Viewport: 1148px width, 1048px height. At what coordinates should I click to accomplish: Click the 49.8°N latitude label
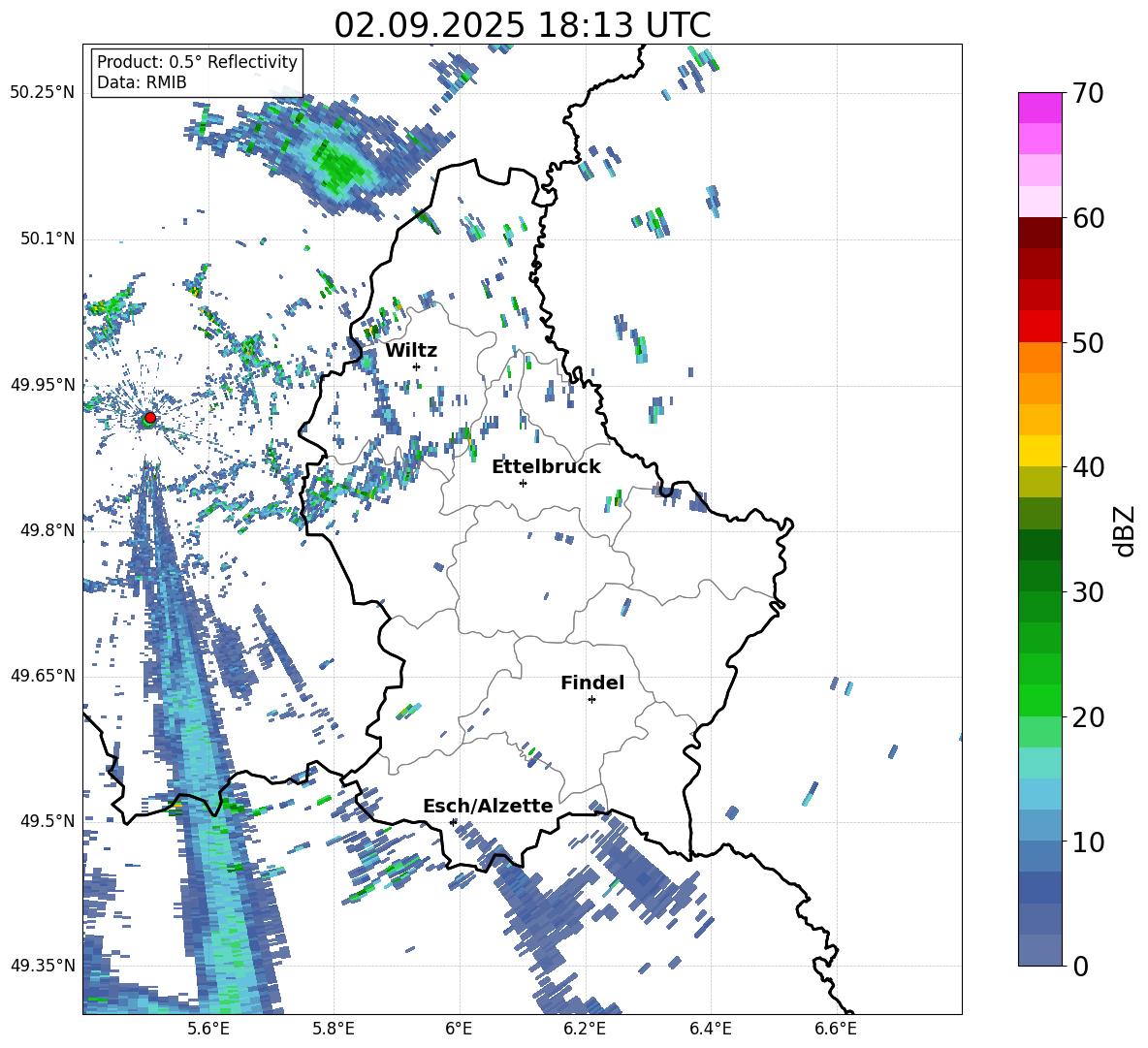tap(47, 530)
